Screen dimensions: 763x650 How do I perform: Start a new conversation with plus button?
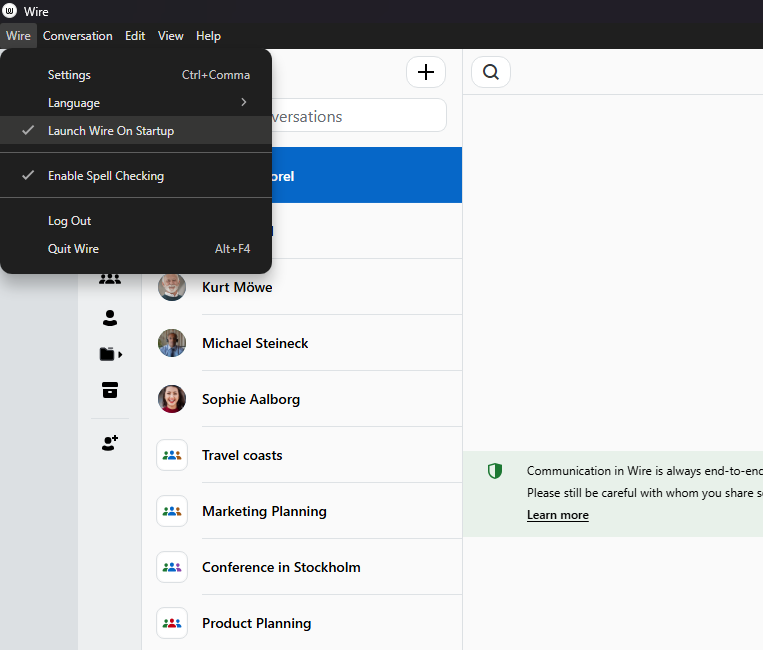[426, 72]
